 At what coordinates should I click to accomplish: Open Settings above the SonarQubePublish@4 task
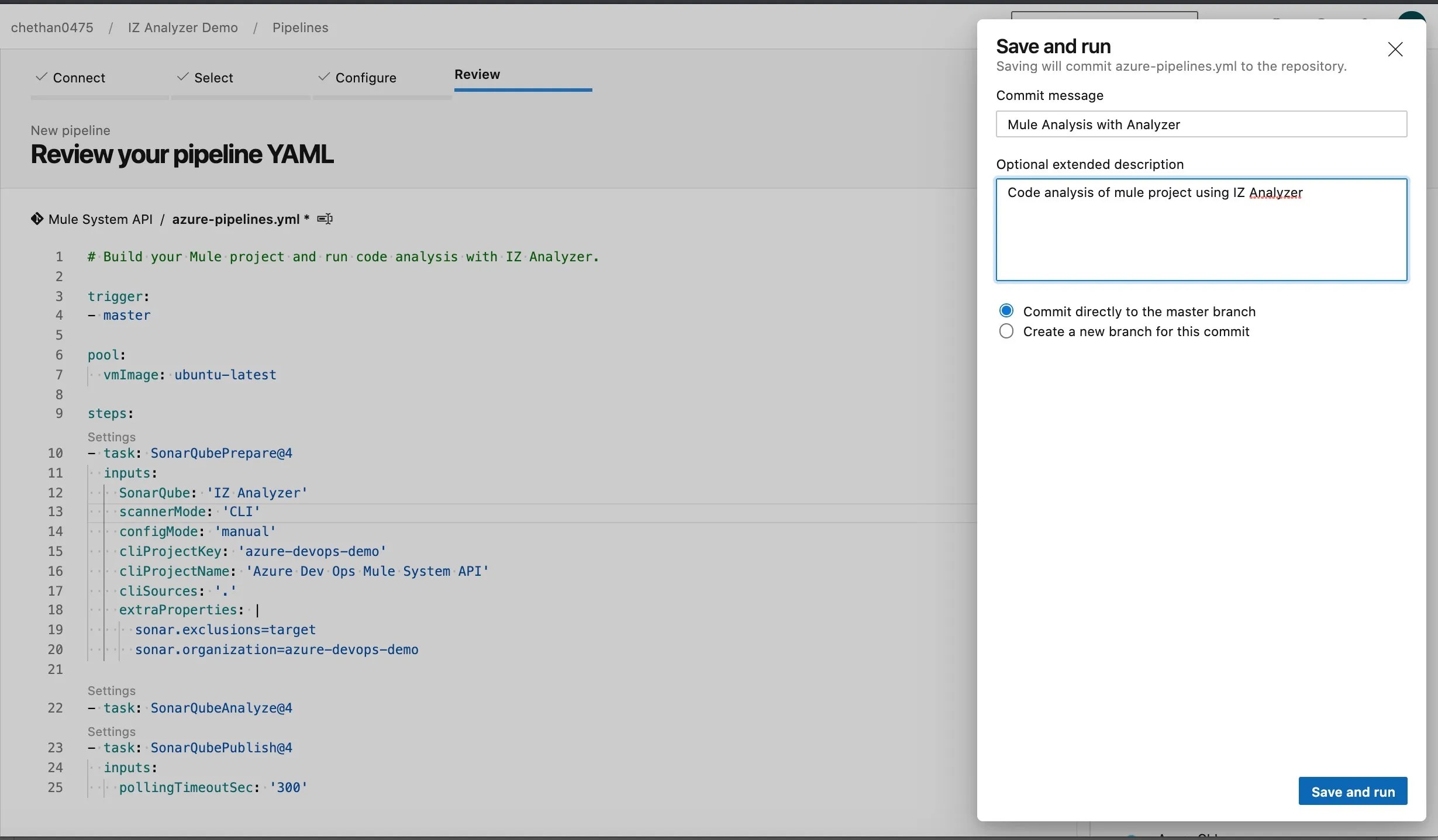(111, 732)
